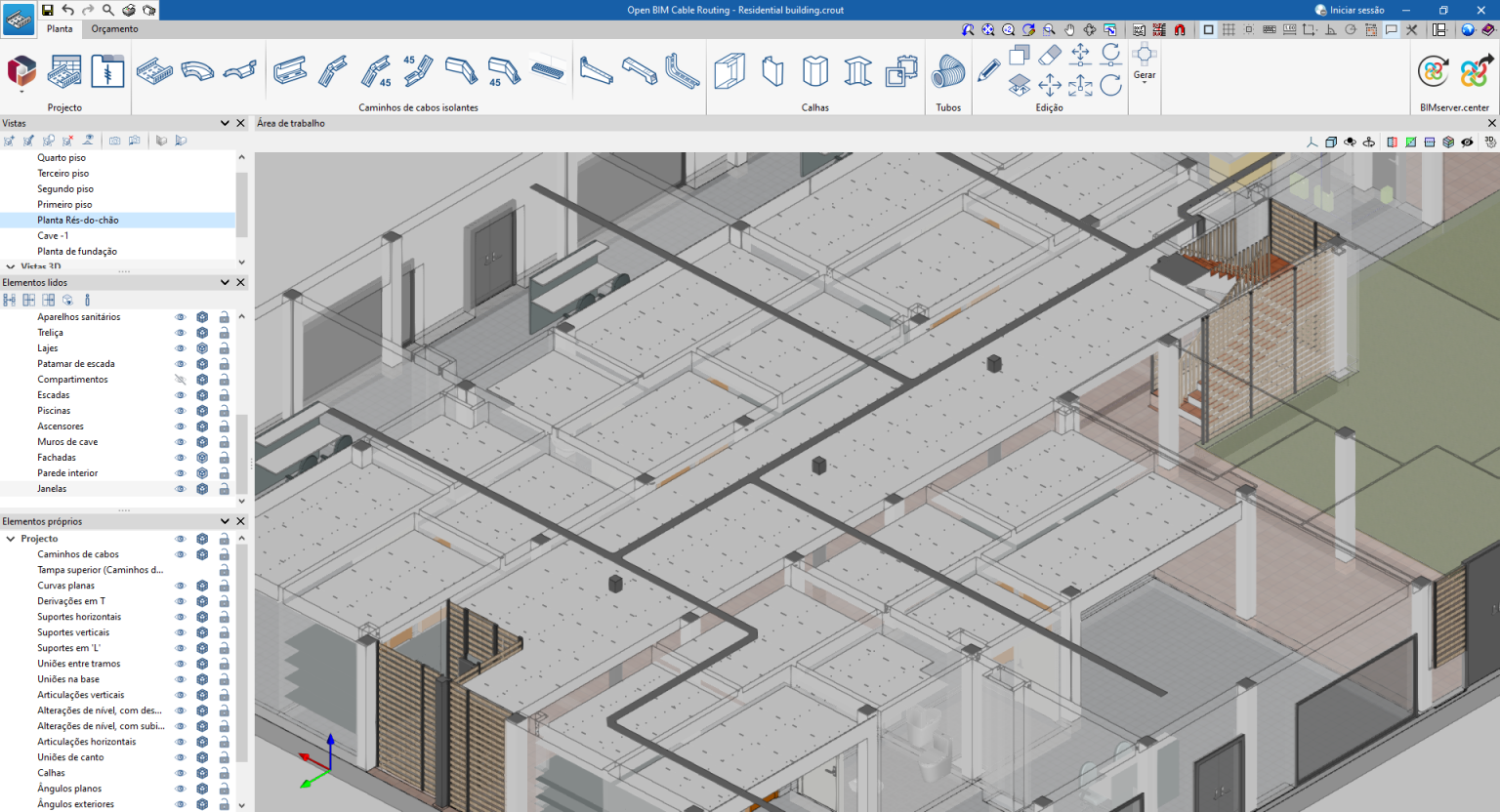This screenshot has height=812, width=1500.
Task: Select the Planta tab
Action: [x=60, y=29]
